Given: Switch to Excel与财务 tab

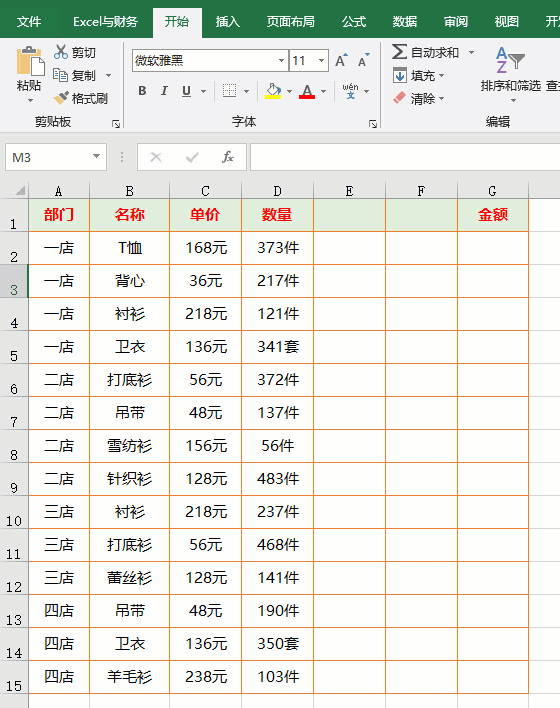Looking at the screenshot, I should [x=106, y=22].
